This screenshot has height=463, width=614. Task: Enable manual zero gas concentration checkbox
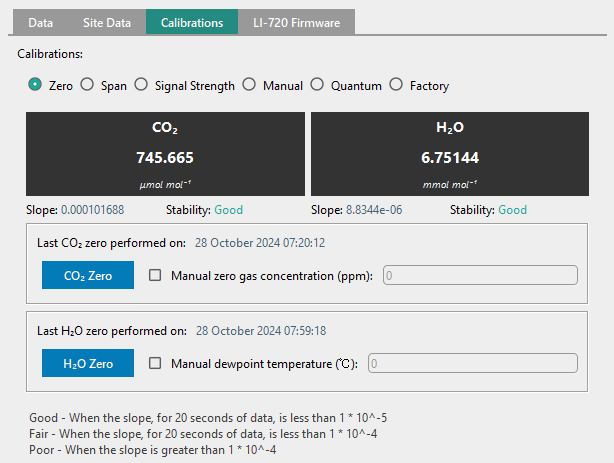click(155, 275)
